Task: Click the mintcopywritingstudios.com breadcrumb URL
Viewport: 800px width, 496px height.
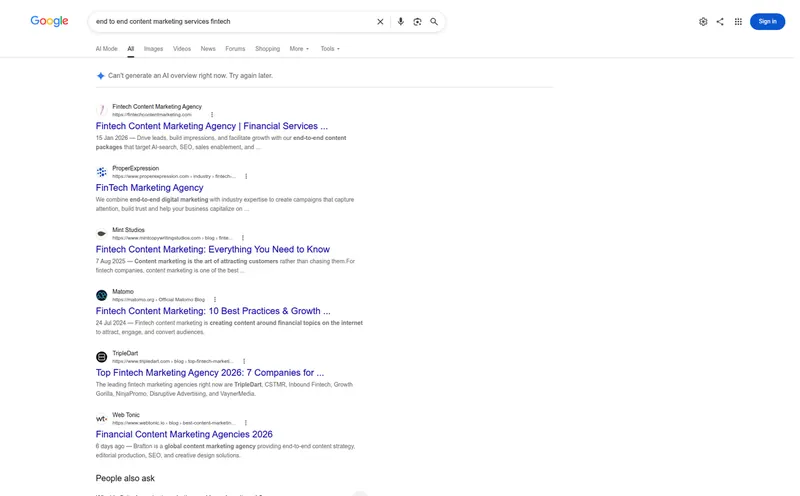Action: click(x=172, y=238)
